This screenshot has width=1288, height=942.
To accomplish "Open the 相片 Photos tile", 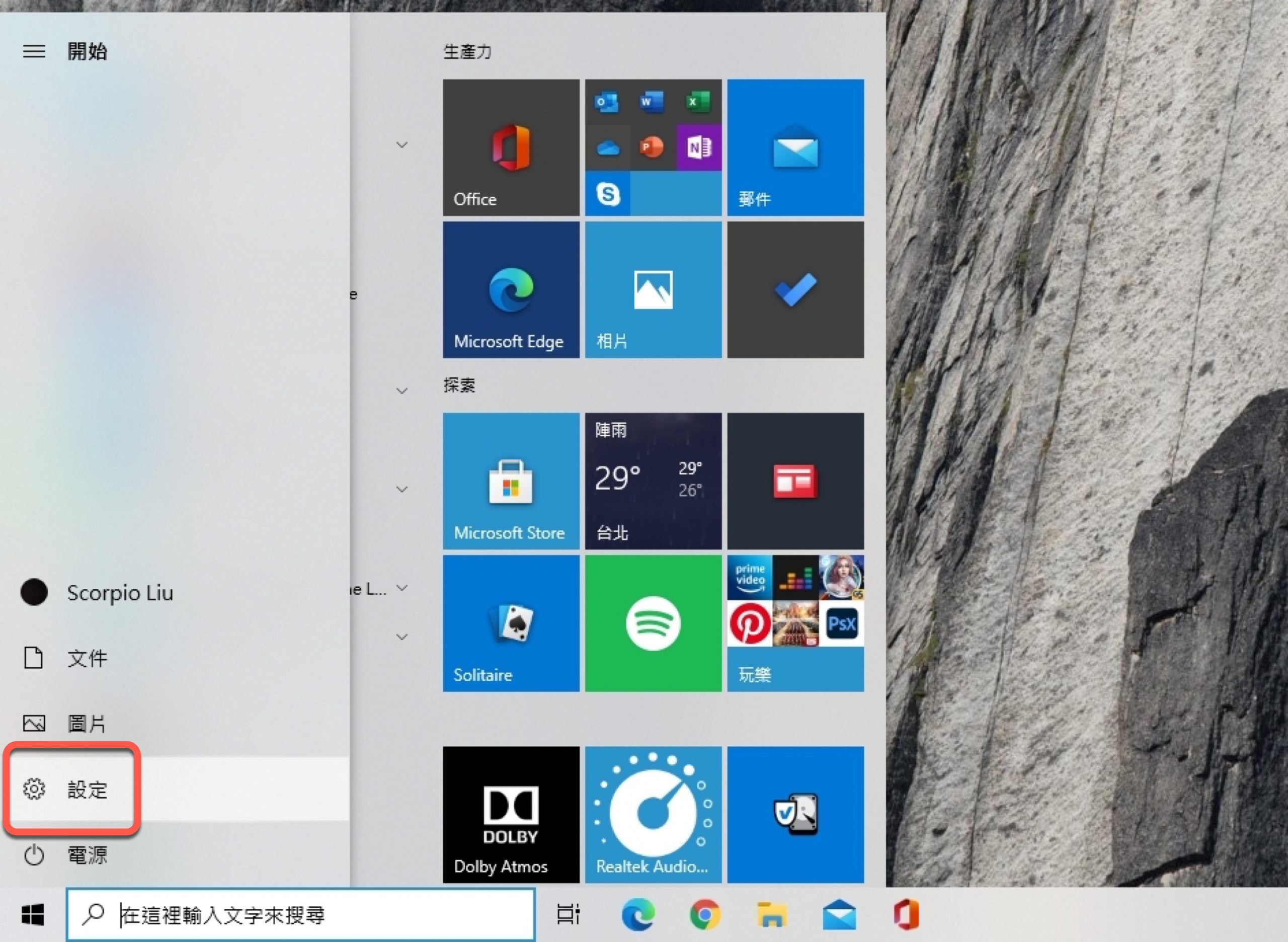I will click(653, 290).
